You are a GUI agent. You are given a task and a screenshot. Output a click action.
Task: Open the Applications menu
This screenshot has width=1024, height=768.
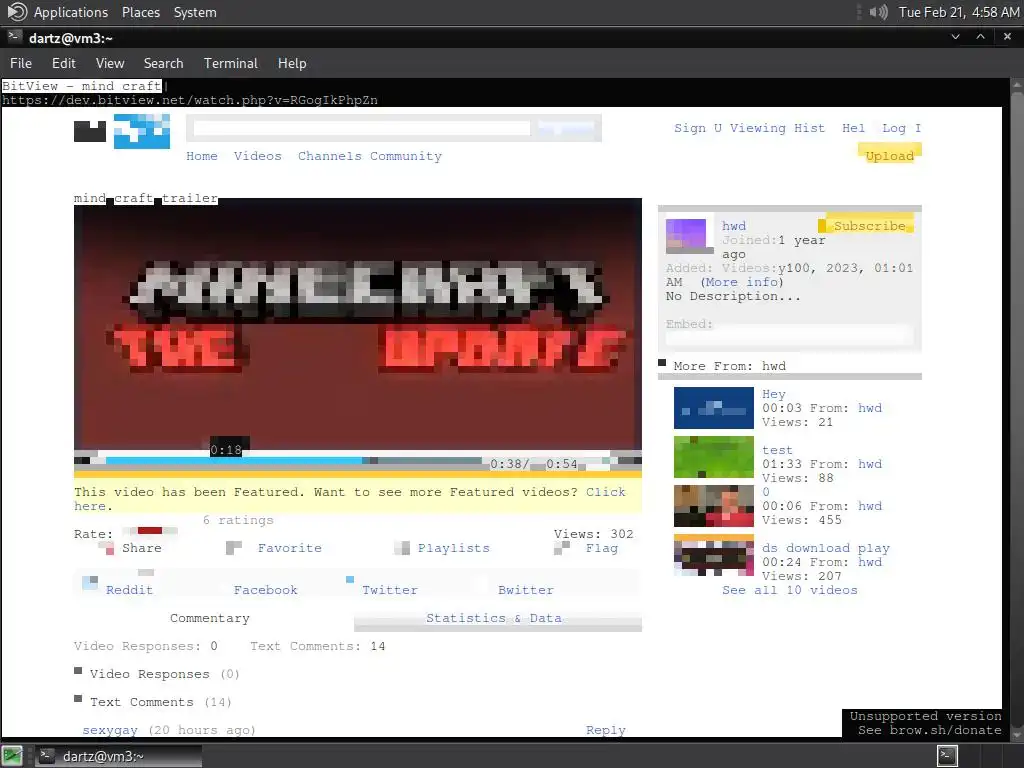(x=71, y=12)
